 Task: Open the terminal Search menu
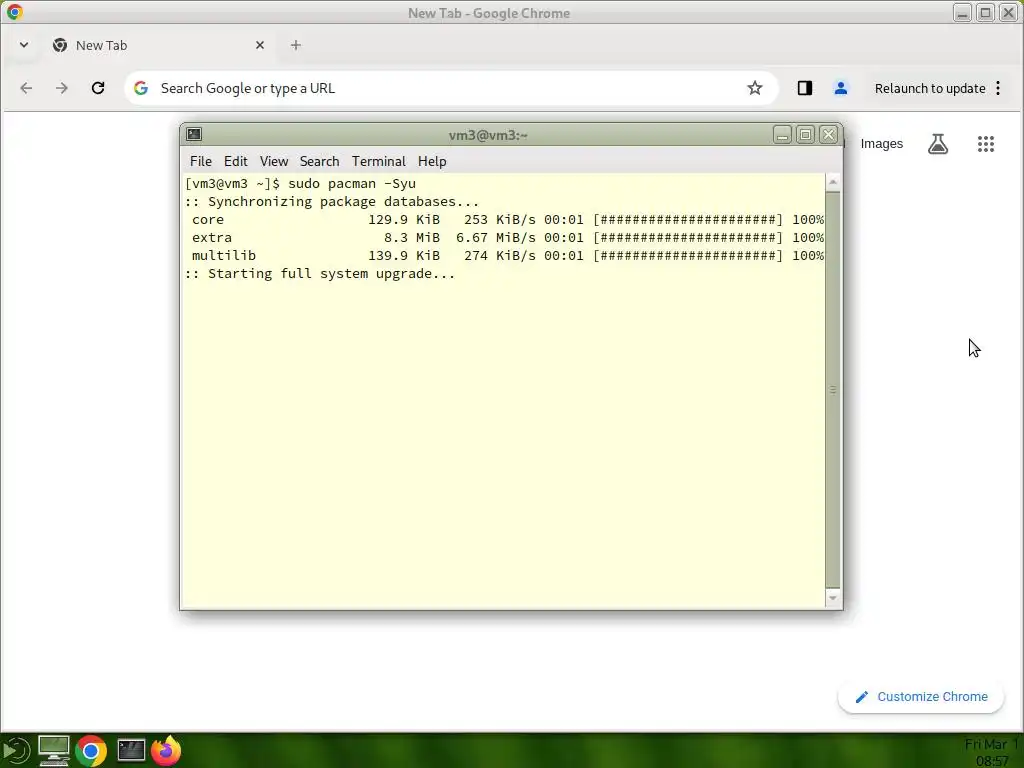pos(319,161)
